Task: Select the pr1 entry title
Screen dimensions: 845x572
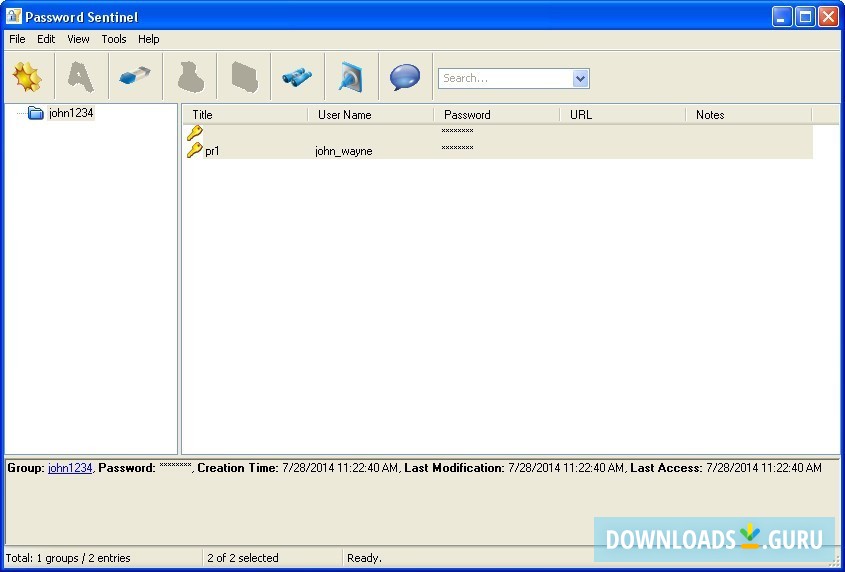Action: pos(212,151)
